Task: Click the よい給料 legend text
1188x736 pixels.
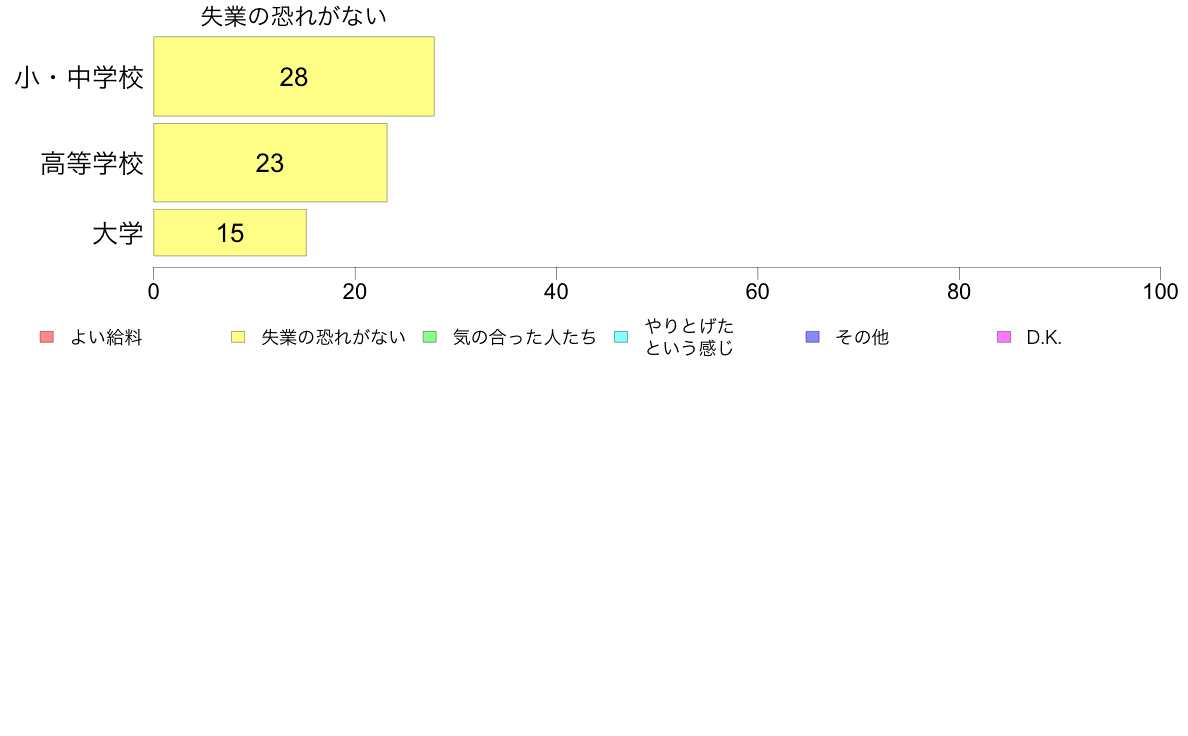Action: 106,338
